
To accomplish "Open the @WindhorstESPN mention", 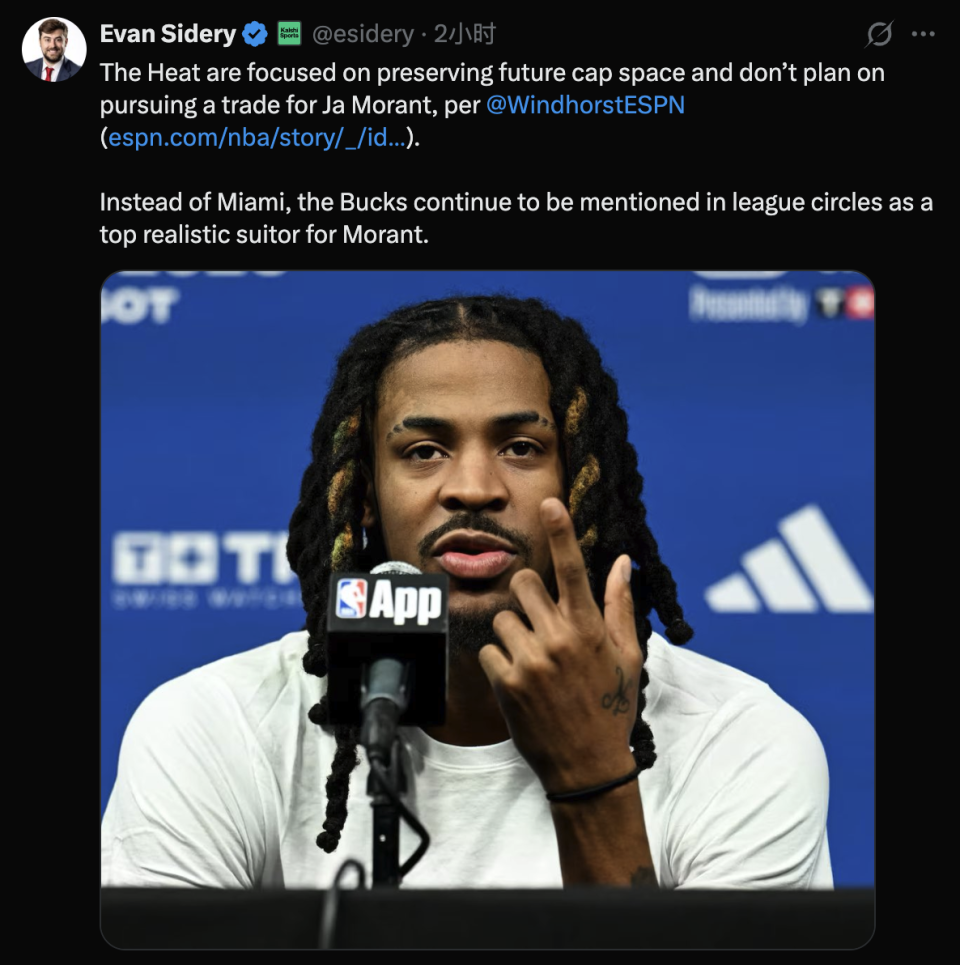I will click(x=585, y=105).
